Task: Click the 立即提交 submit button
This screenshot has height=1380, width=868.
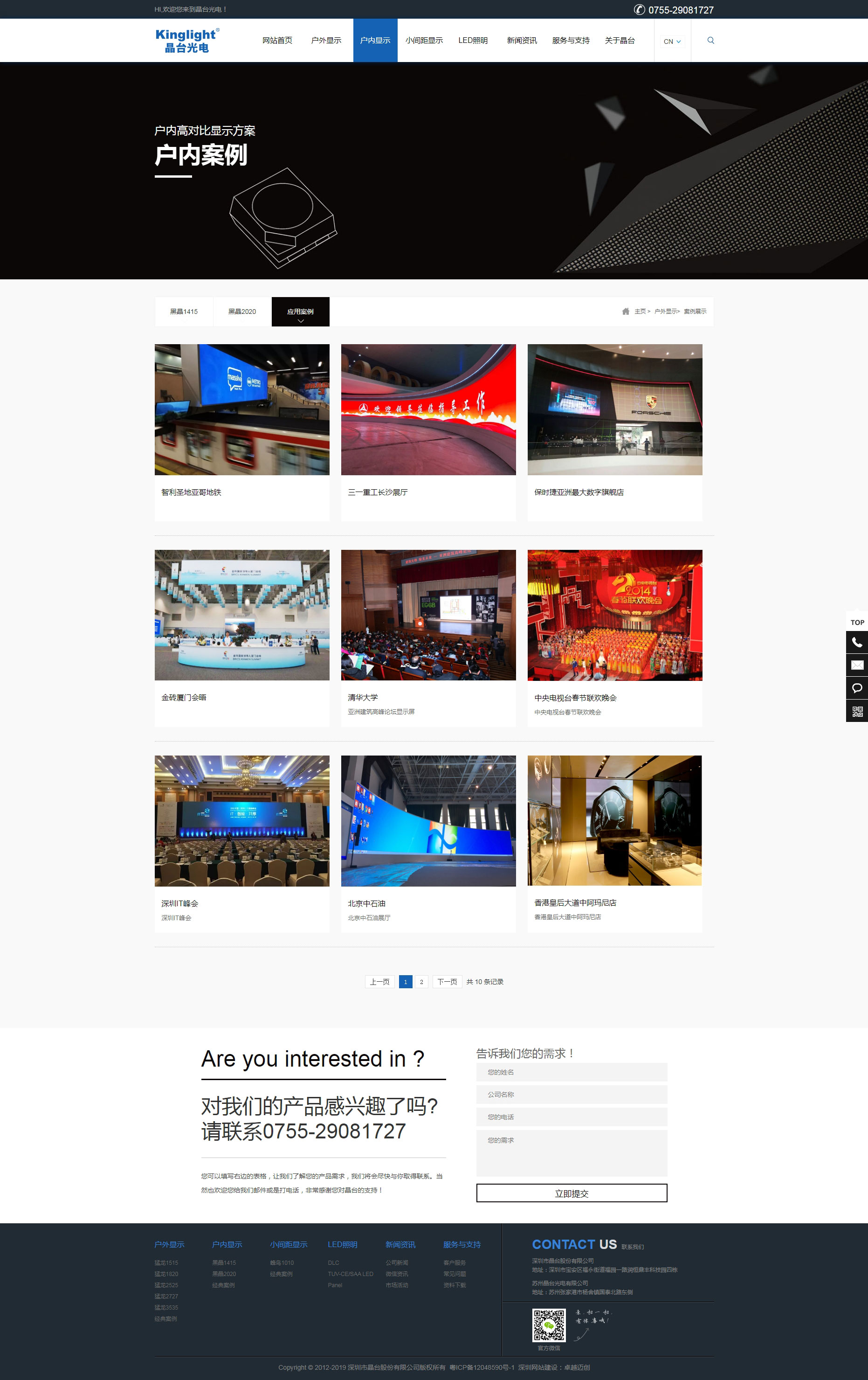Action: coord(571,1193)
